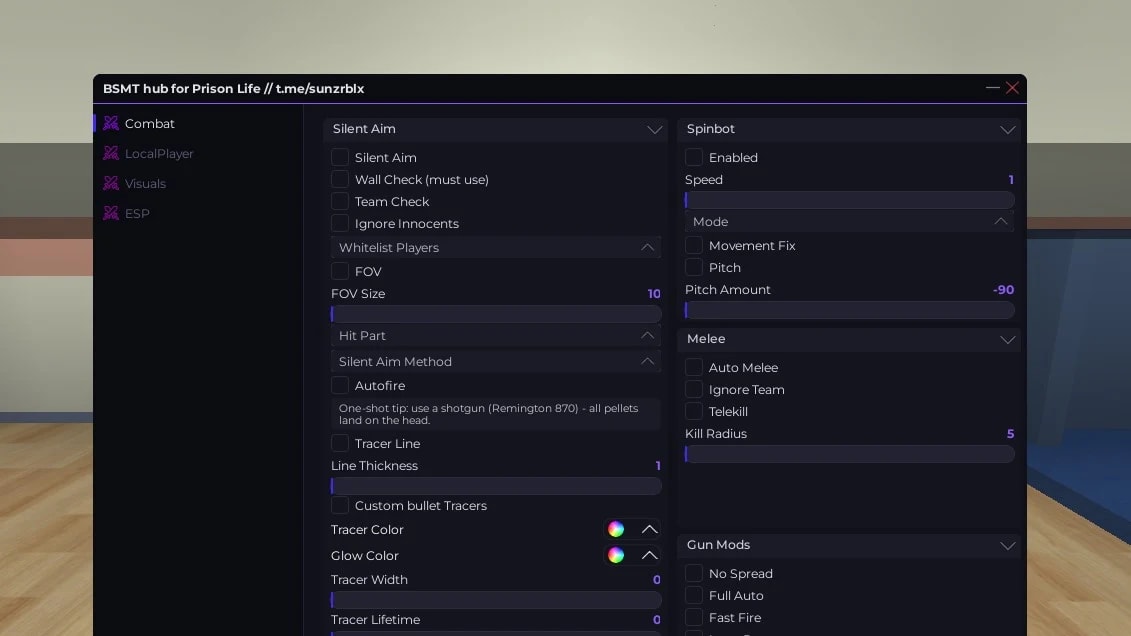Screen dimensions: 1131x636
Task: Enable Tracer Line checkbox
Action: pos(340,443)
